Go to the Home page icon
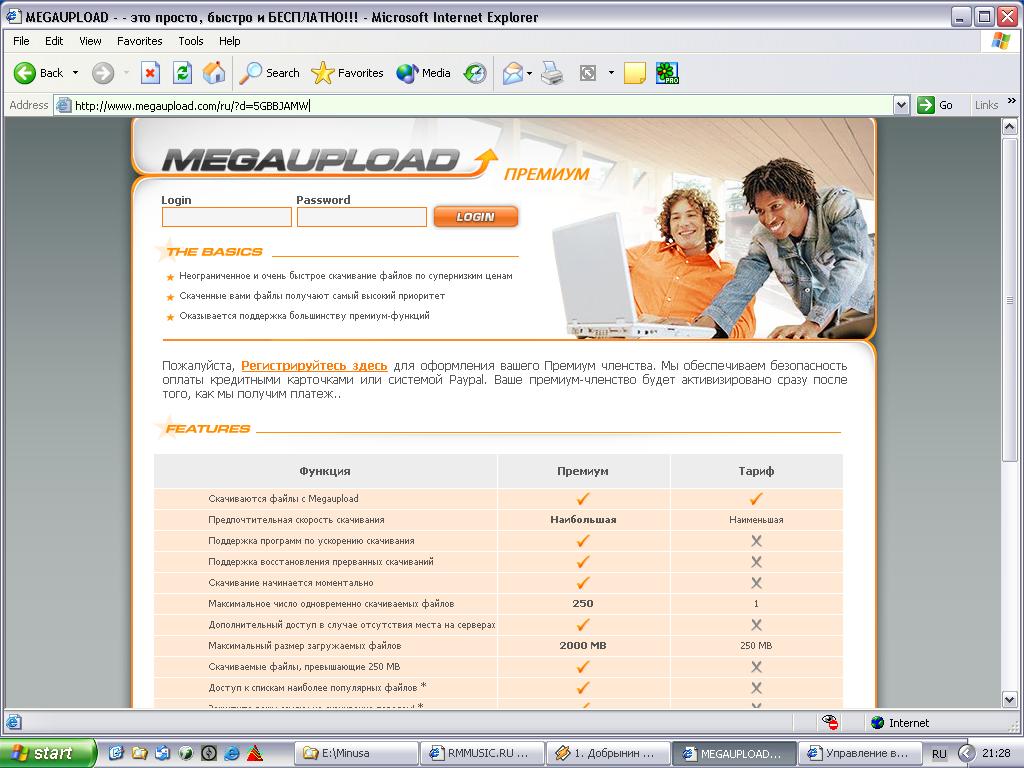The width and height of the screenshot is (1024, 768). coord(214,72)
